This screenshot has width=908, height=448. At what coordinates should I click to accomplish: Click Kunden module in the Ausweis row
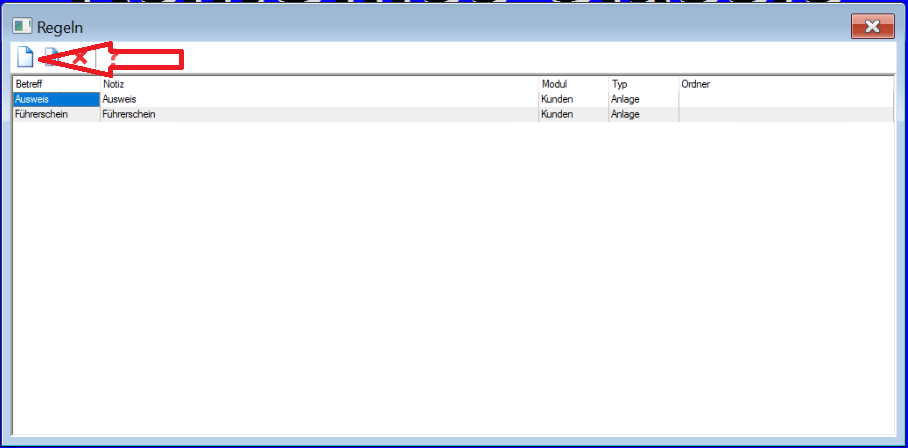(x=573, y=100)
